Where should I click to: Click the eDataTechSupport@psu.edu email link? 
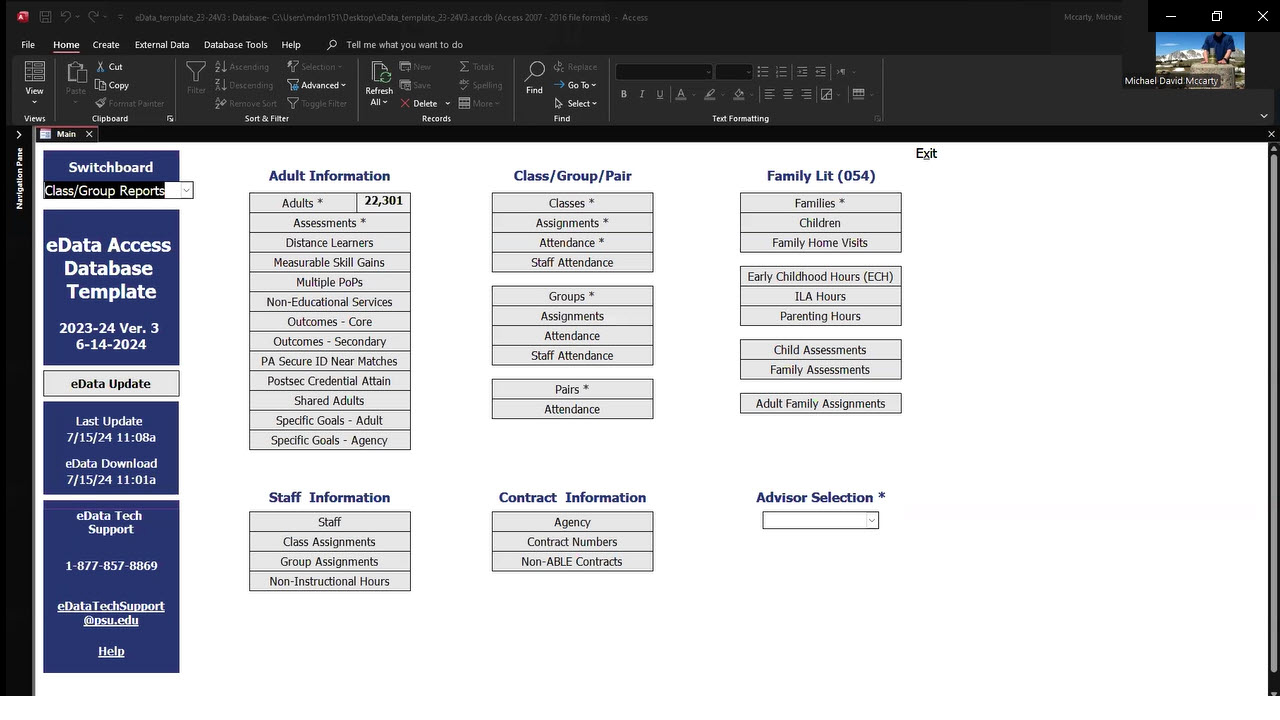tap(111, 613)
